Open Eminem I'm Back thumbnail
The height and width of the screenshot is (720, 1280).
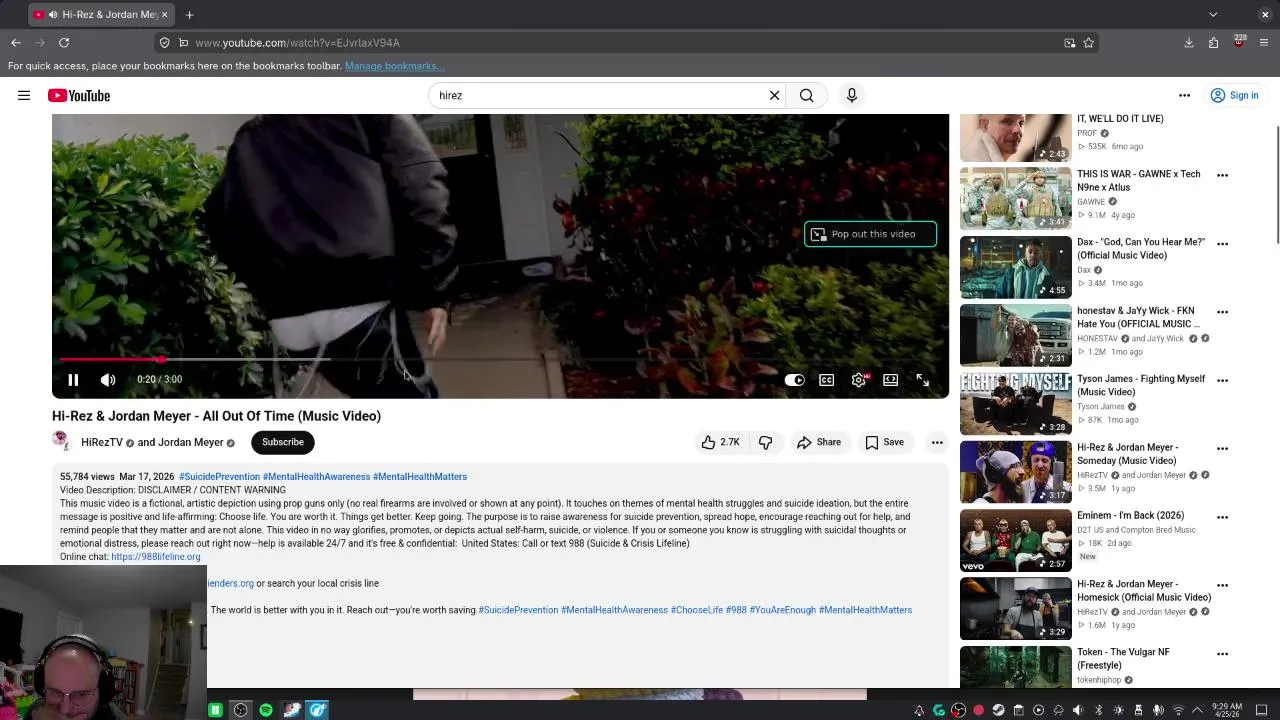(x=1015, y=540)
